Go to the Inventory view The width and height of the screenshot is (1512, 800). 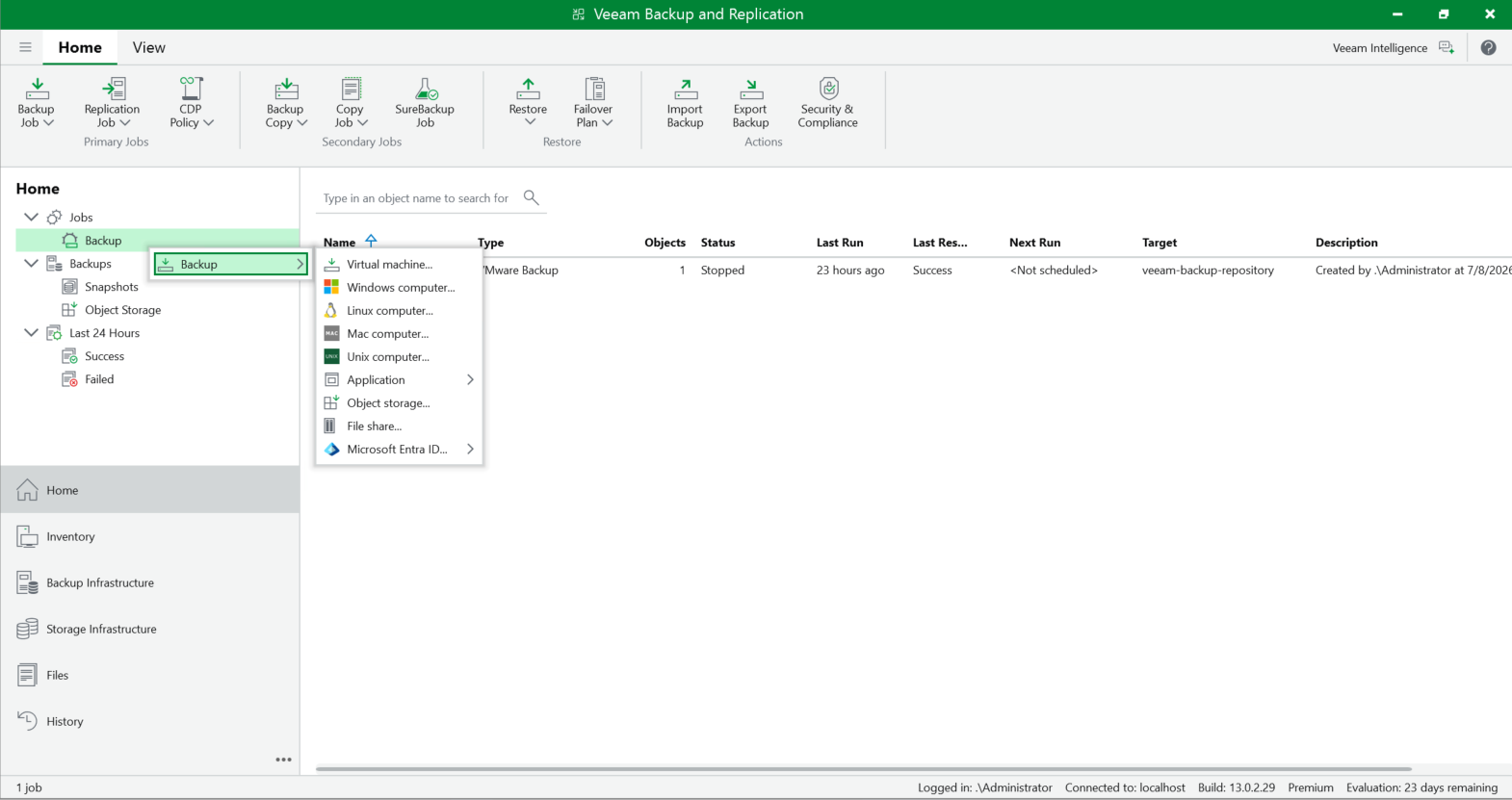150,536
